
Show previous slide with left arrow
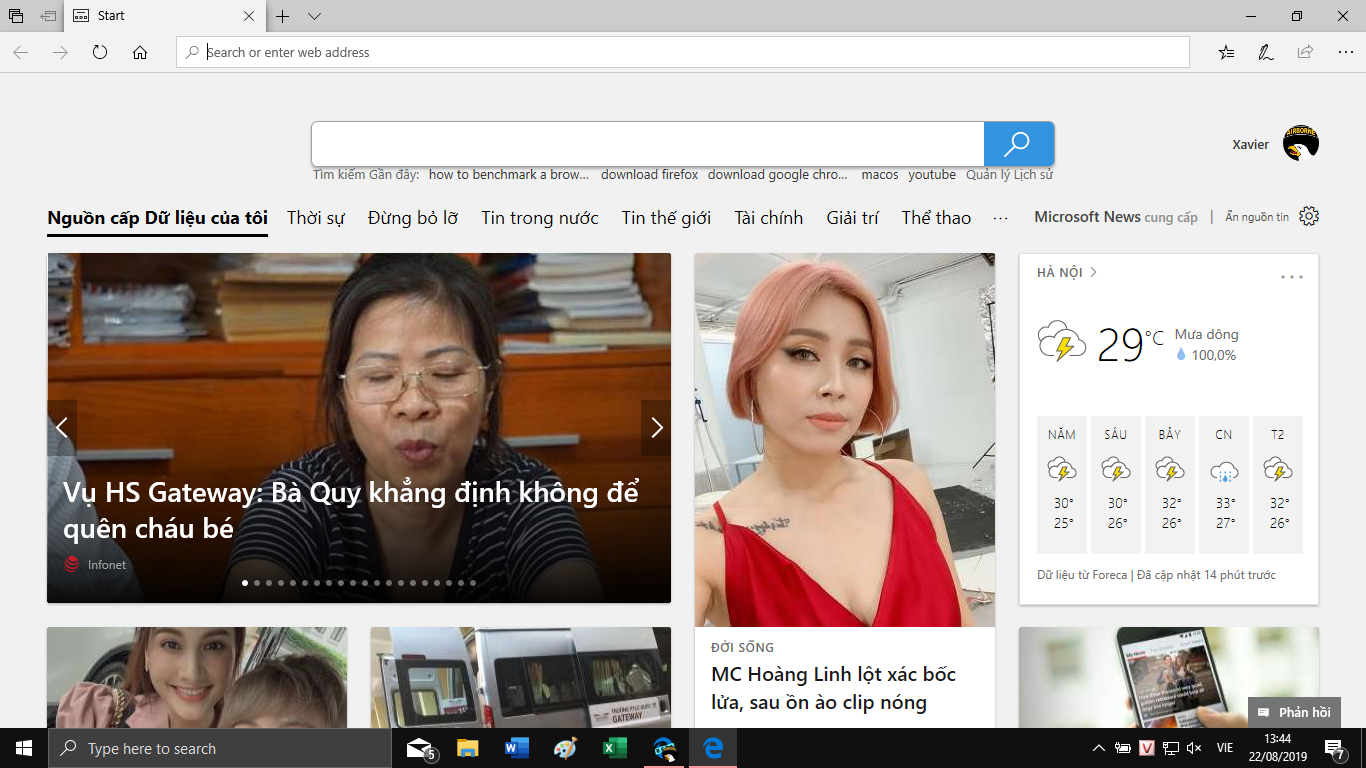(x=62, y=428)
